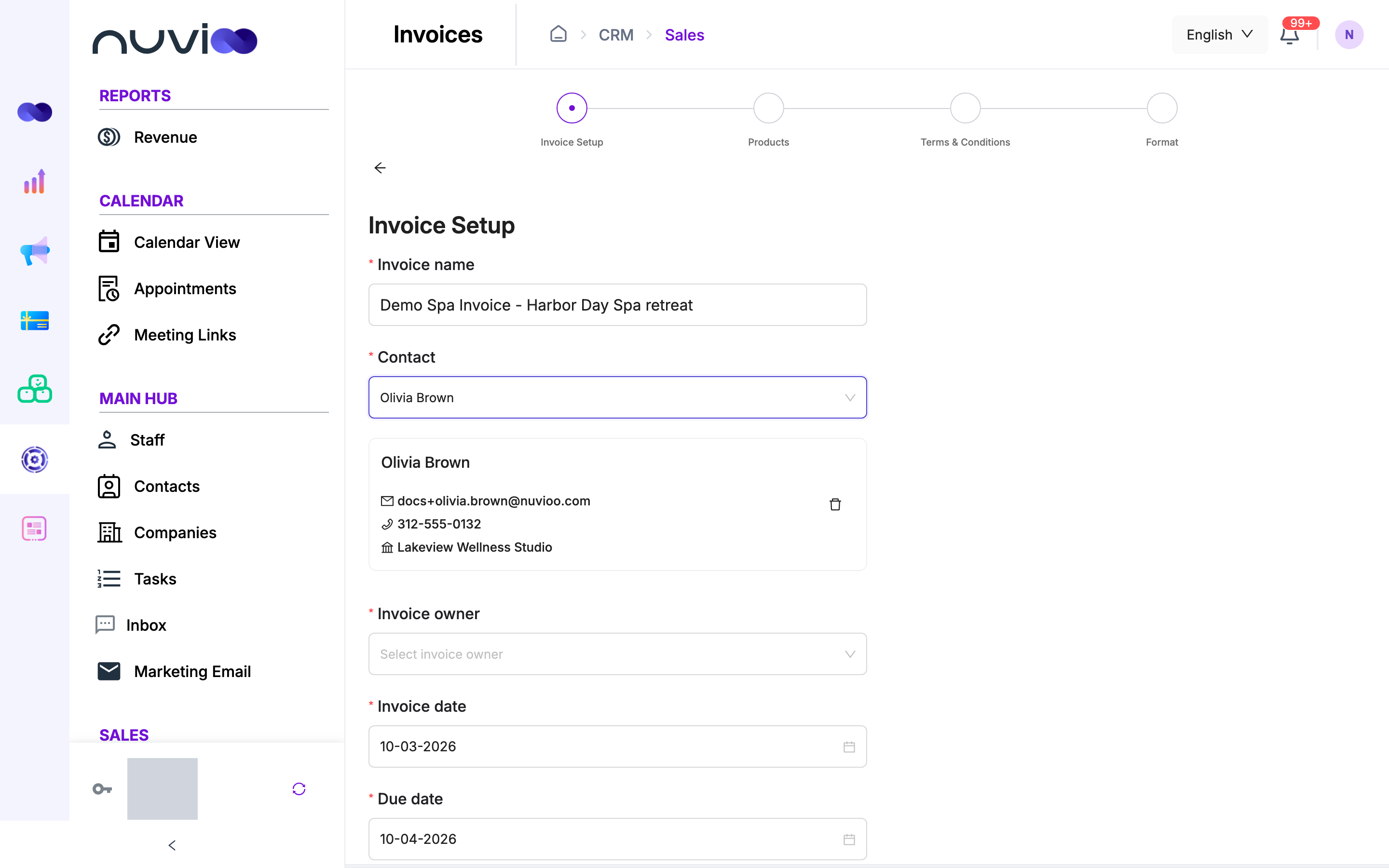Click the refresh icon at sidebar bottom
Screen dimensions: 1389x868
pos(299,789)
